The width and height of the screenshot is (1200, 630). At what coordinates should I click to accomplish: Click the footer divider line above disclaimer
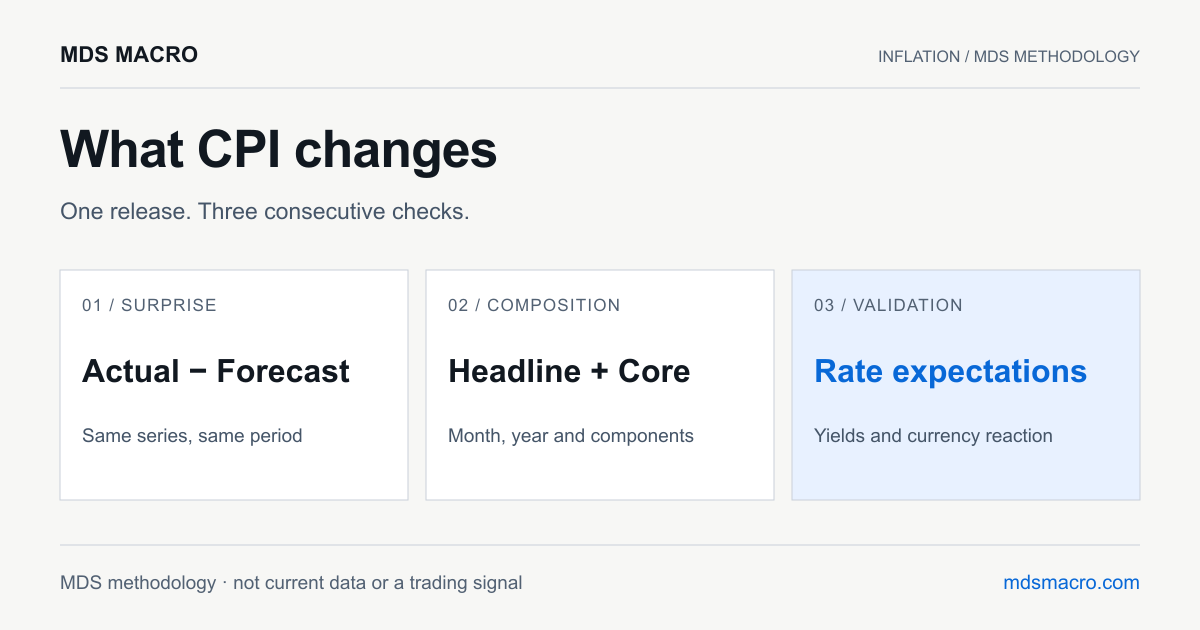(600, 545)
